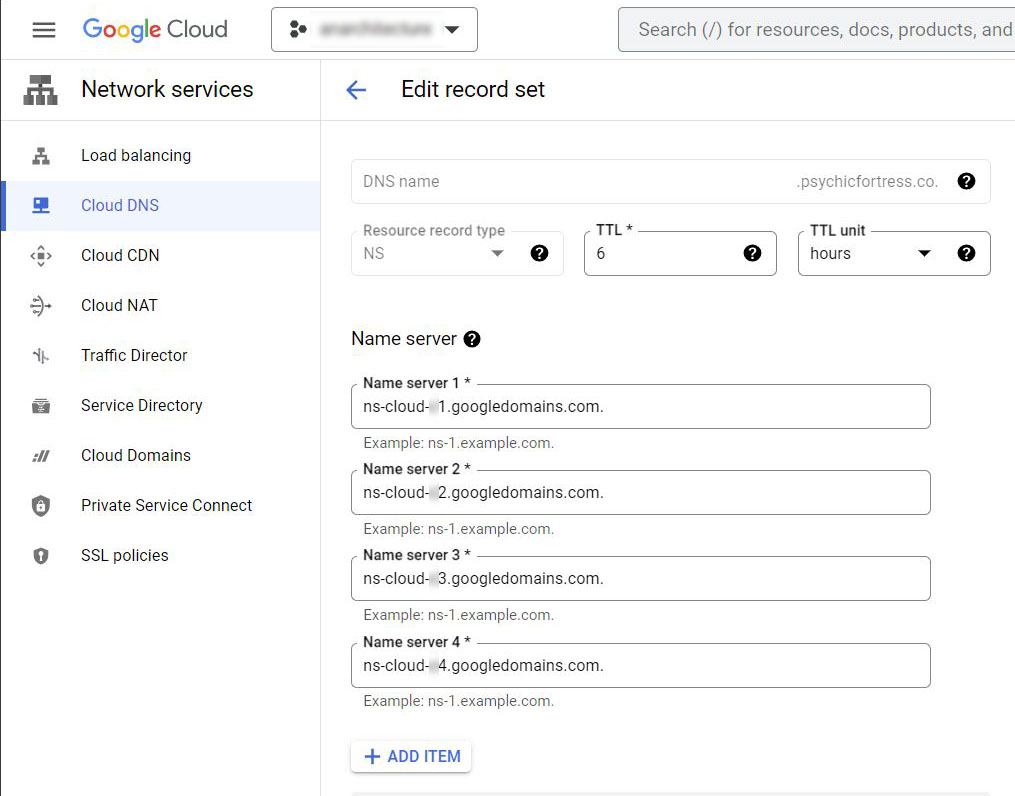Show help for Resource record type
The height and width of the screenshot is (796, 1015).
point(539,253)
